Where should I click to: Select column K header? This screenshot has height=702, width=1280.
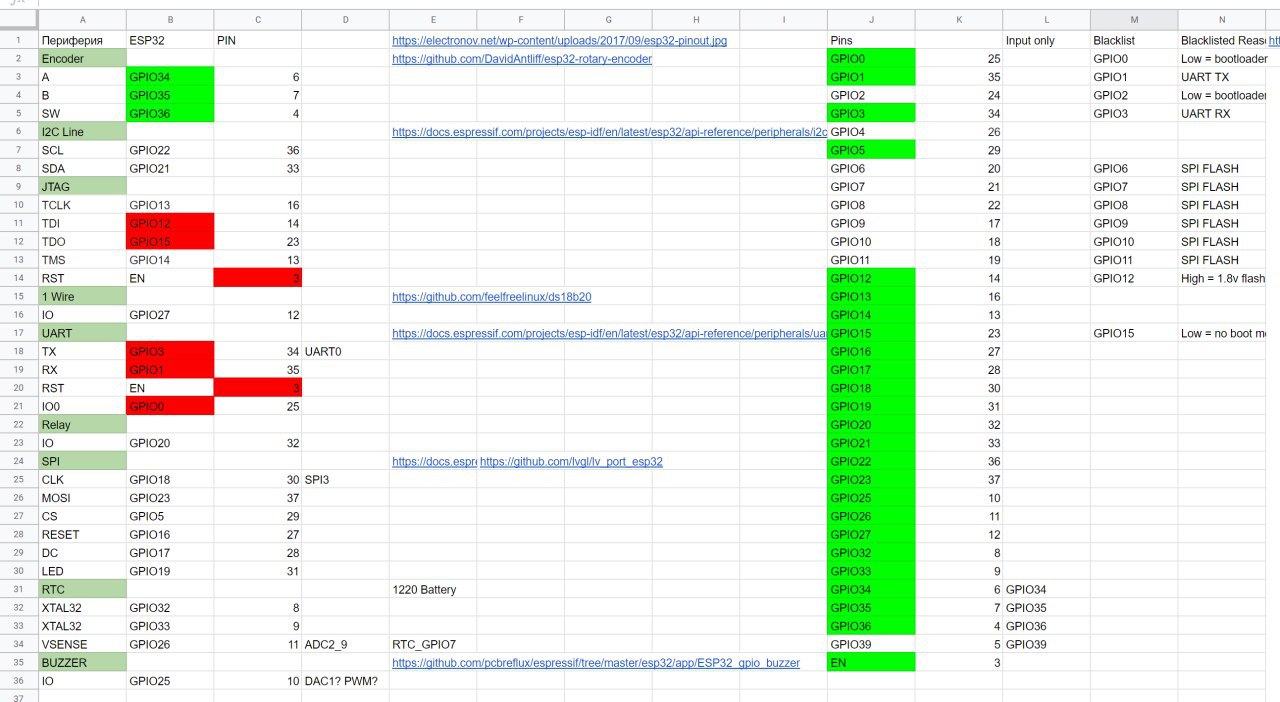[959, 20]
